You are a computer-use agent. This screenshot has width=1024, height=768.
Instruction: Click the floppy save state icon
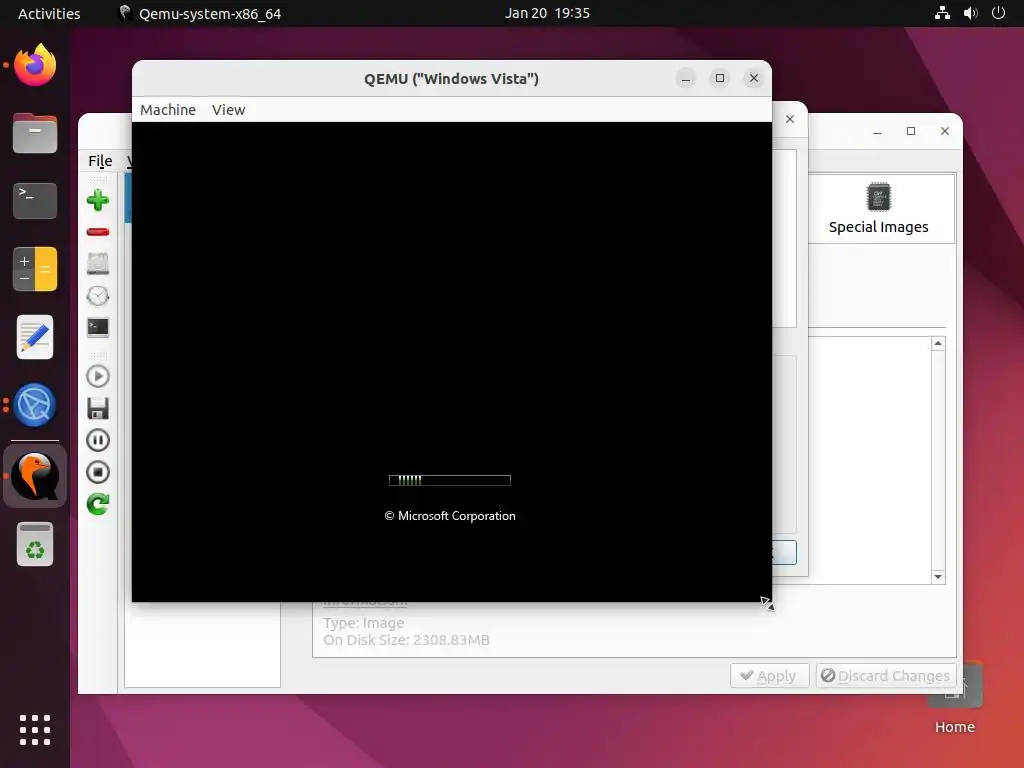coord(98,408)
